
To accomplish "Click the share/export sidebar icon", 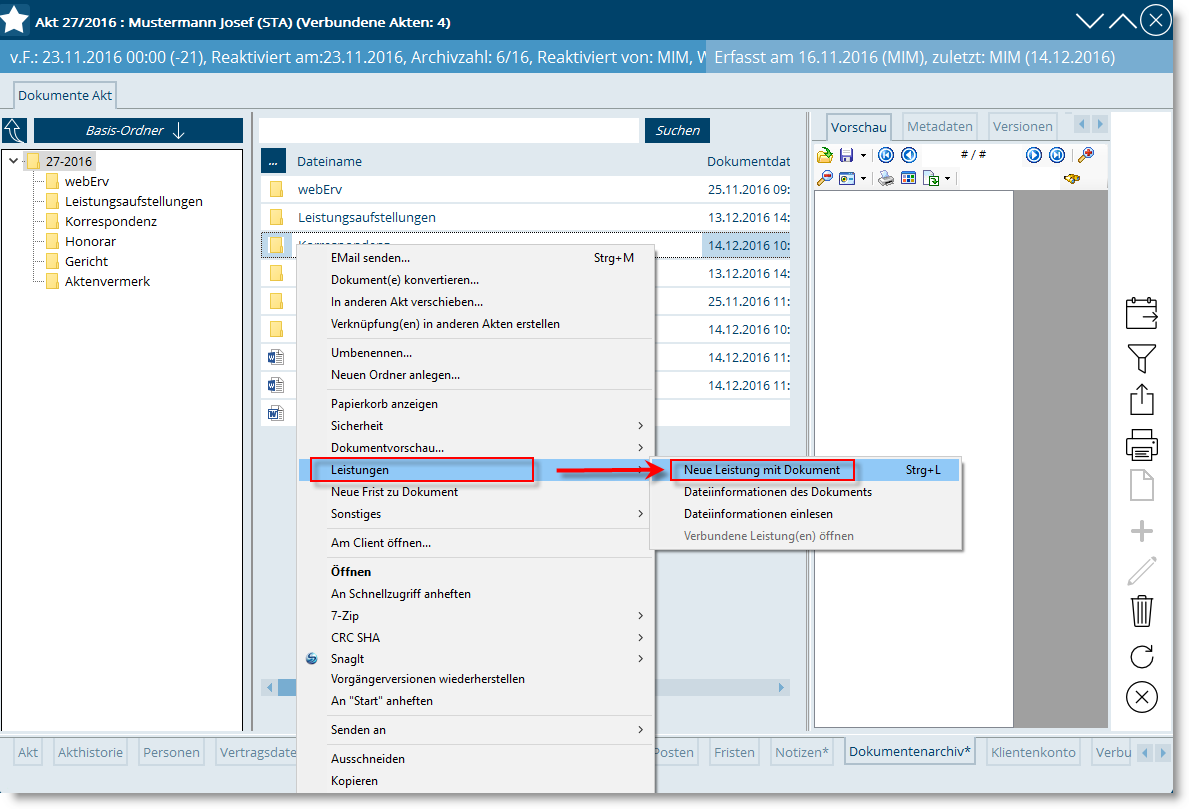I will point(1141,400).
